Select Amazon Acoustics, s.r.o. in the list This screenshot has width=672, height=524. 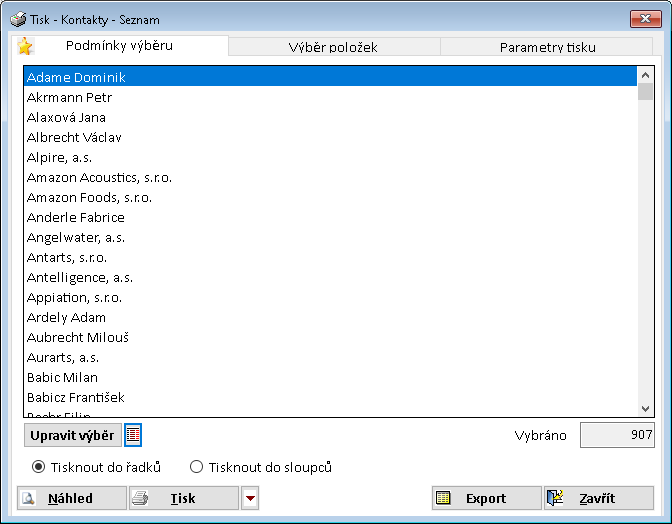coord(99,177)
